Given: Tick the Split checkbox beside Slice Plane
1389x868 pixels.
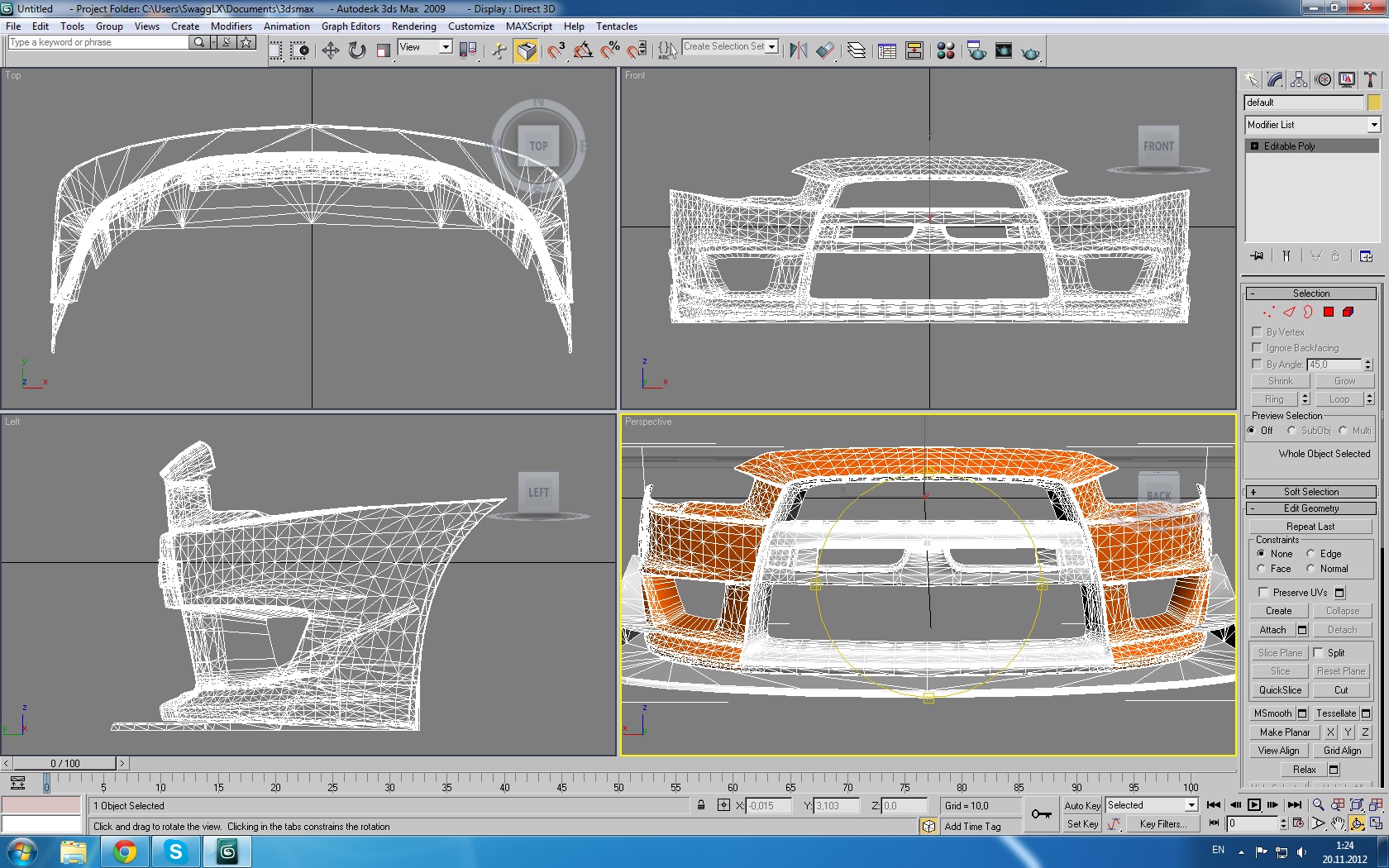Looking at the screenshot, I should 1319,652.
